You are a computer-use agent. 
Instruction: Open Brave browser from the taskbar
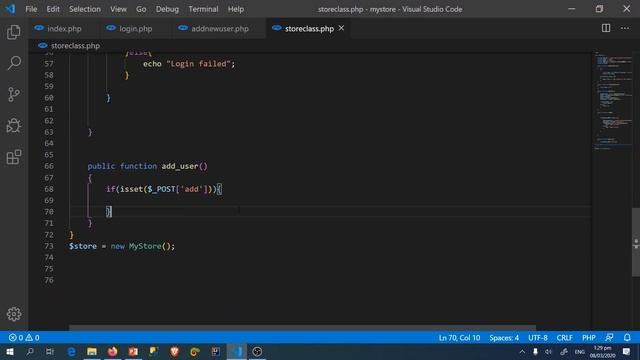point(175,352)
